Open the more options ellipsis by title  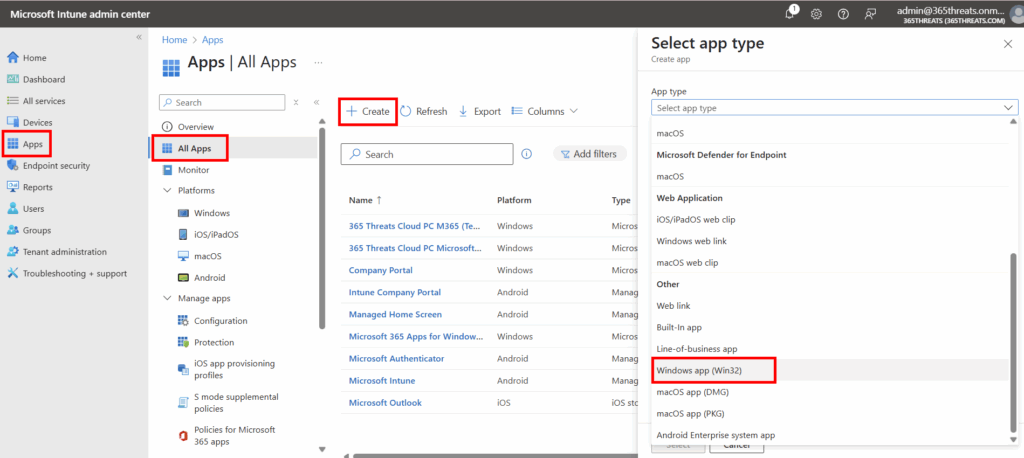click(x=318, y=63)
